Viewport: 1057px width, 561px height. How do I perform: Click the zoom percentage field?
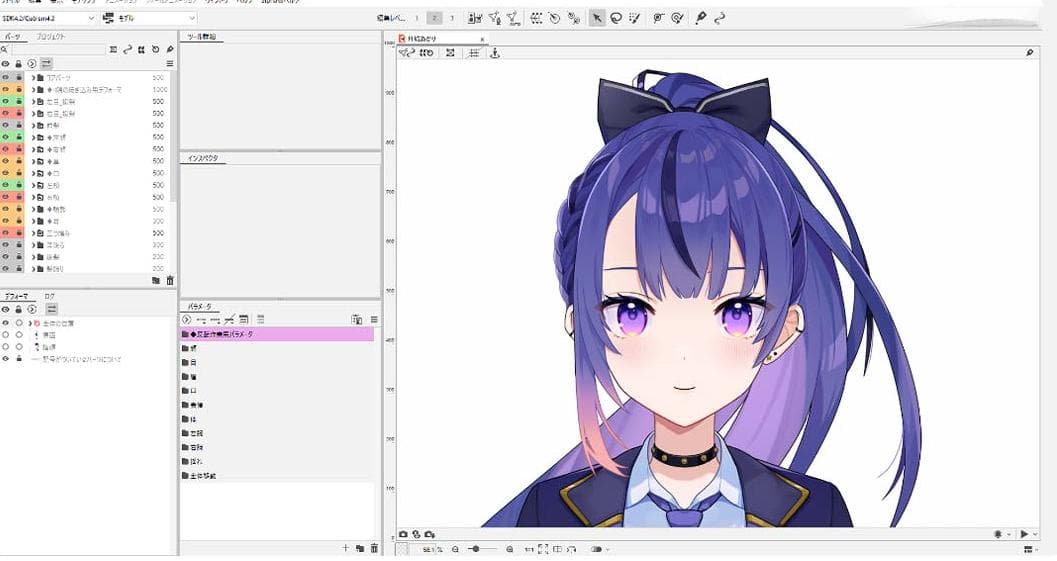click(x=426, y=550)
